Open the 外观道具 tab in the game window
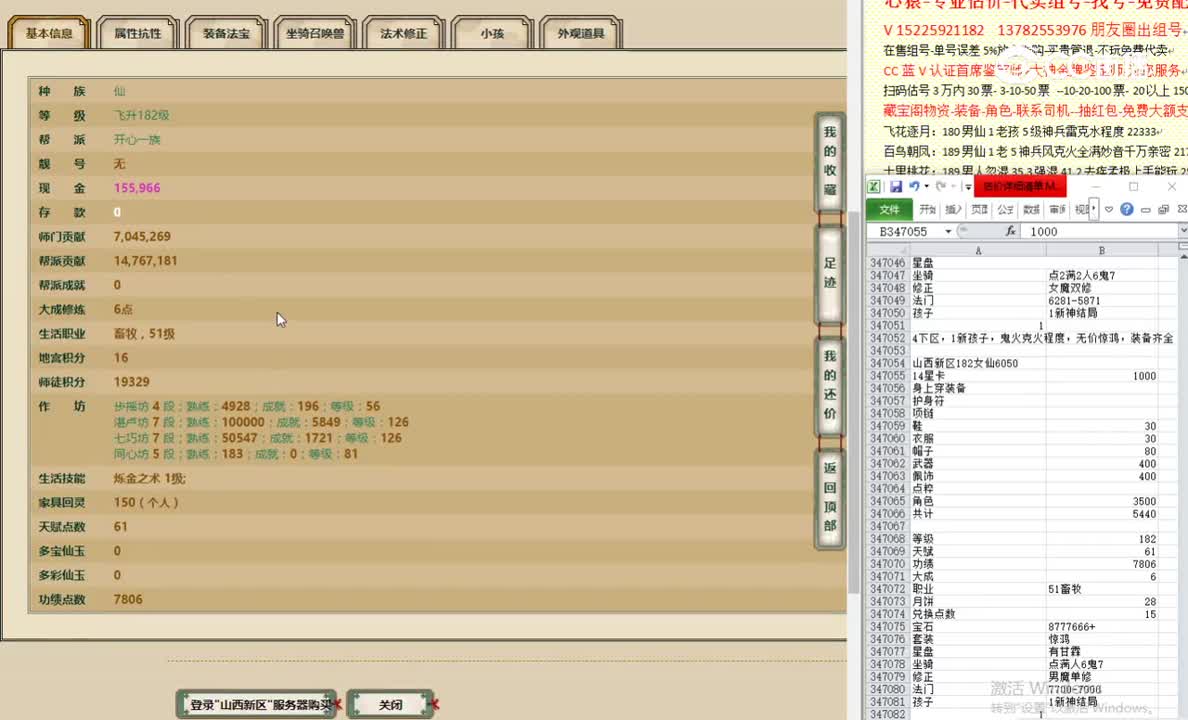 tap(580, 31)
